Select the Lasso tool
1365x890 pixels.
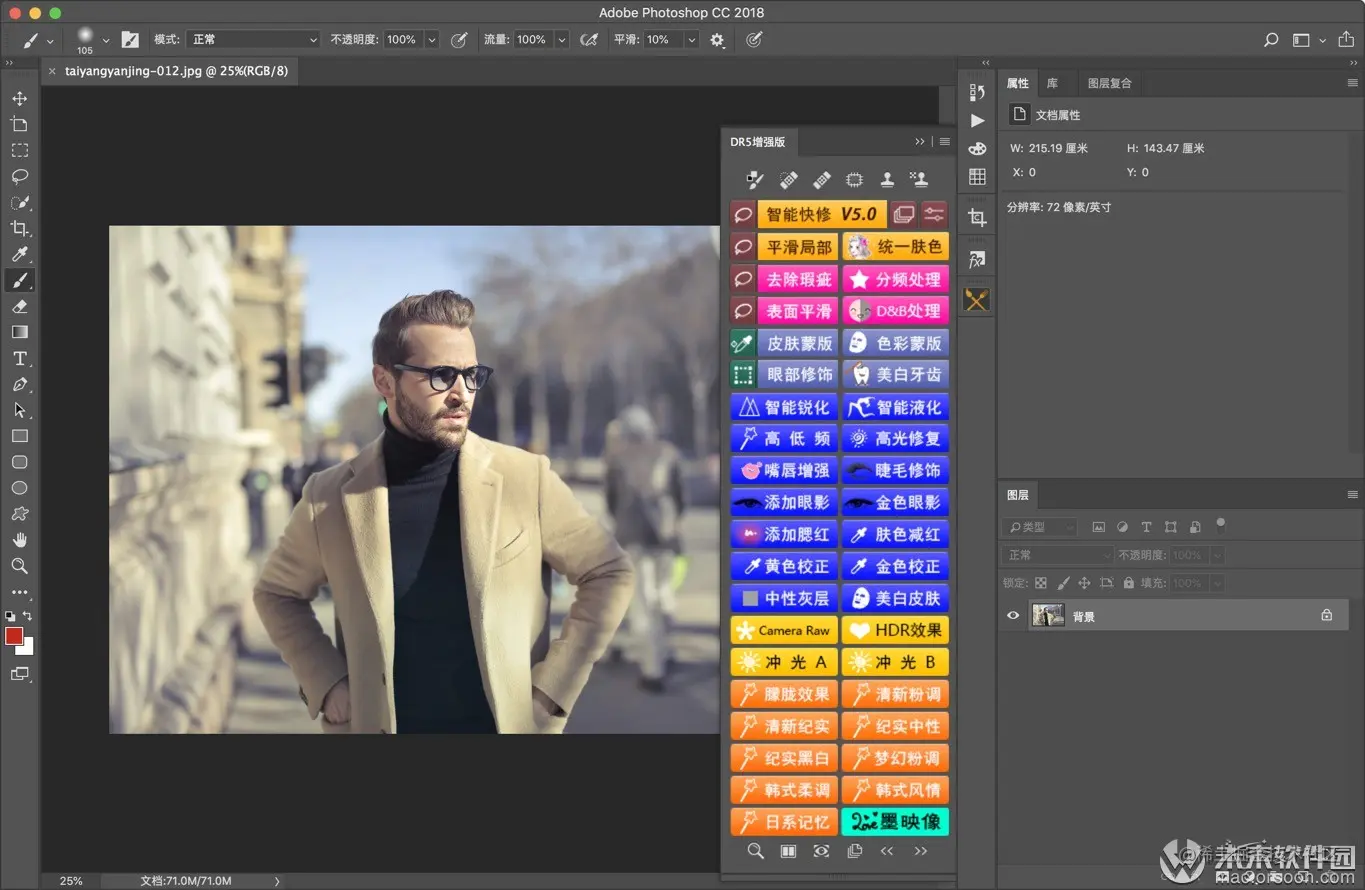point(19,176)
